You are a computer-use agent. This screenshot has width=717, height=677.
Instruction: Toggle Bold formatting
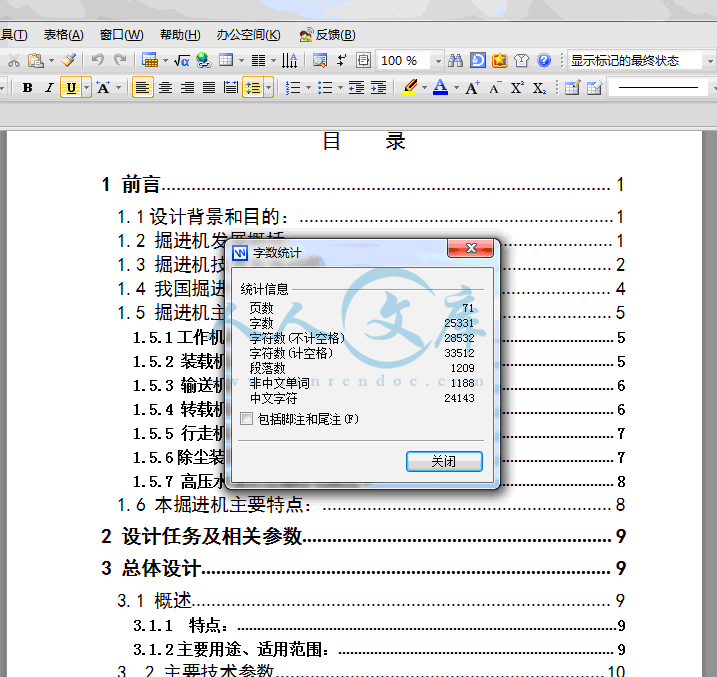[27, 87]
